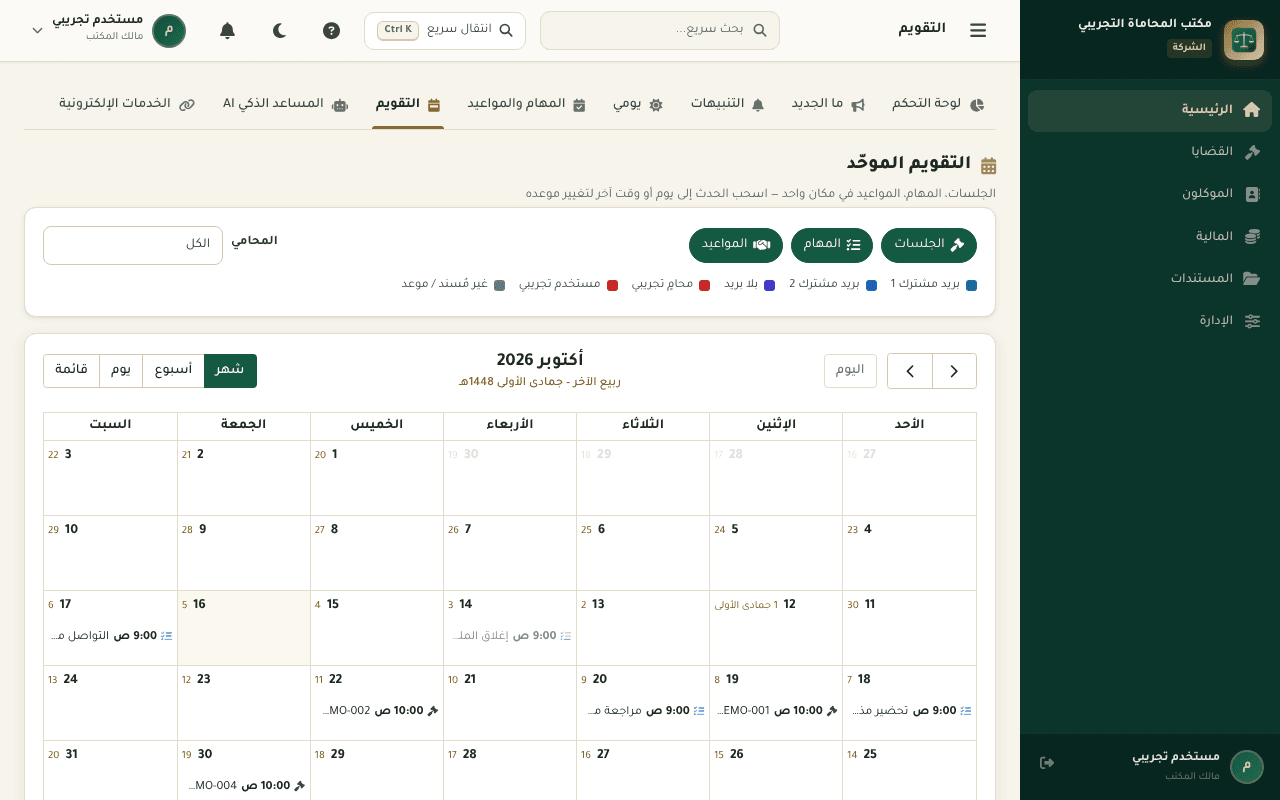Select أسبوع week view
The image size is (1280, 800).
pyautogui.click(x=173, y=371)
